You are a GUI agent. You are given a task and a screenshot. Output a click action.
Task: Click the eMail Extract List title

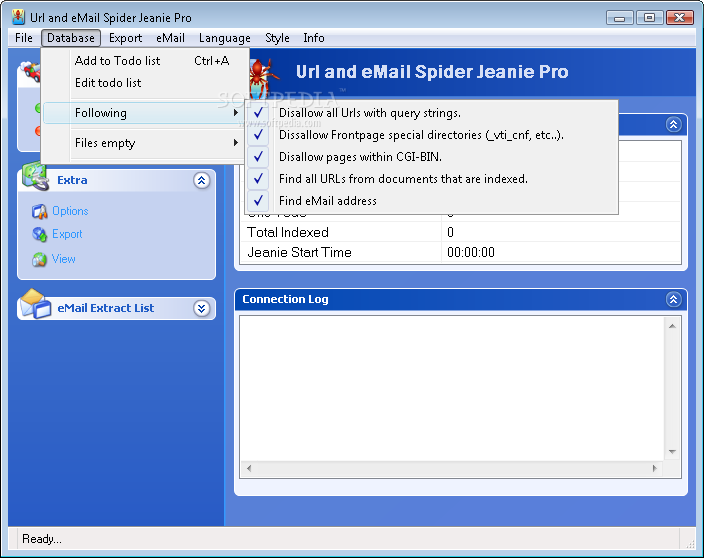point(106,308)
